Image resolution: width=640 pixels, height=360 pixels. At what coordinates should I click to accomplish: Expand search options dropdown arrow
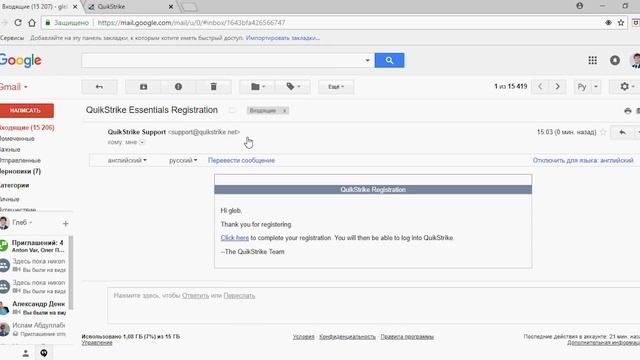tap(367, 60)
